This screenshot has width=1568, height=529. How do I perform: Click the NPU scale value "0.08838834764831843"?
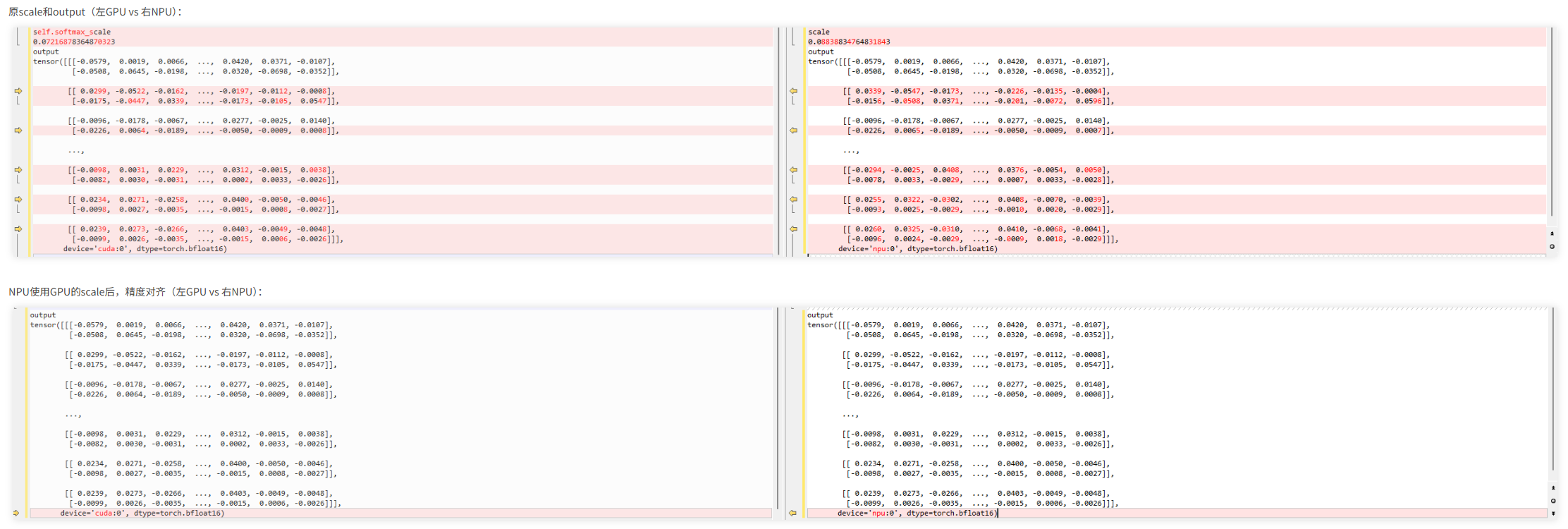[849, 42]
